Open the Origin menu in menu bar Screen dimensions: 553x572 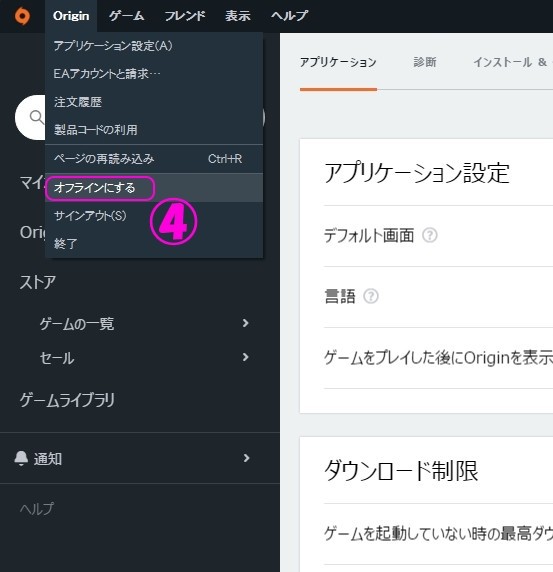[71, 16]
